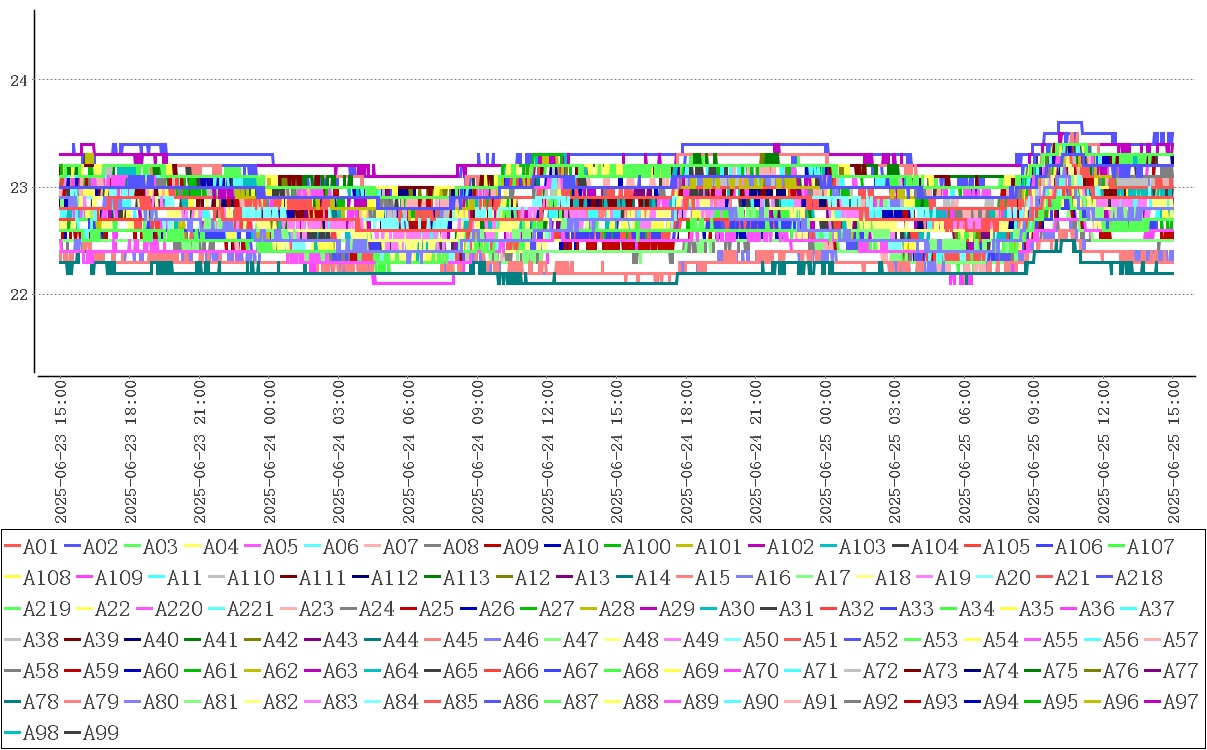
Task: Select the A77 legend entry
Action: (x=1180, y=671)
